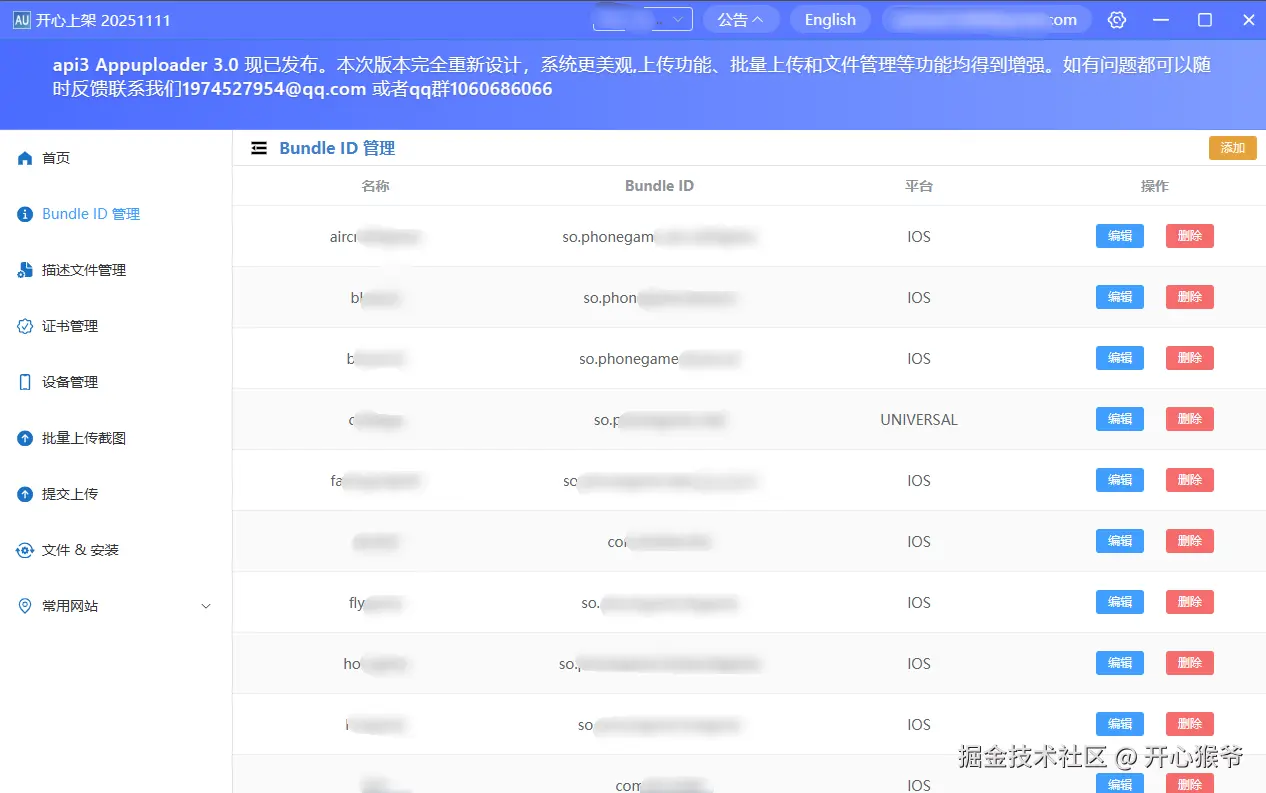Image resolution: width=1266 pixels, height=793 pixels.
Task: Open the 公告 dropdown
Action: (741, 20)
